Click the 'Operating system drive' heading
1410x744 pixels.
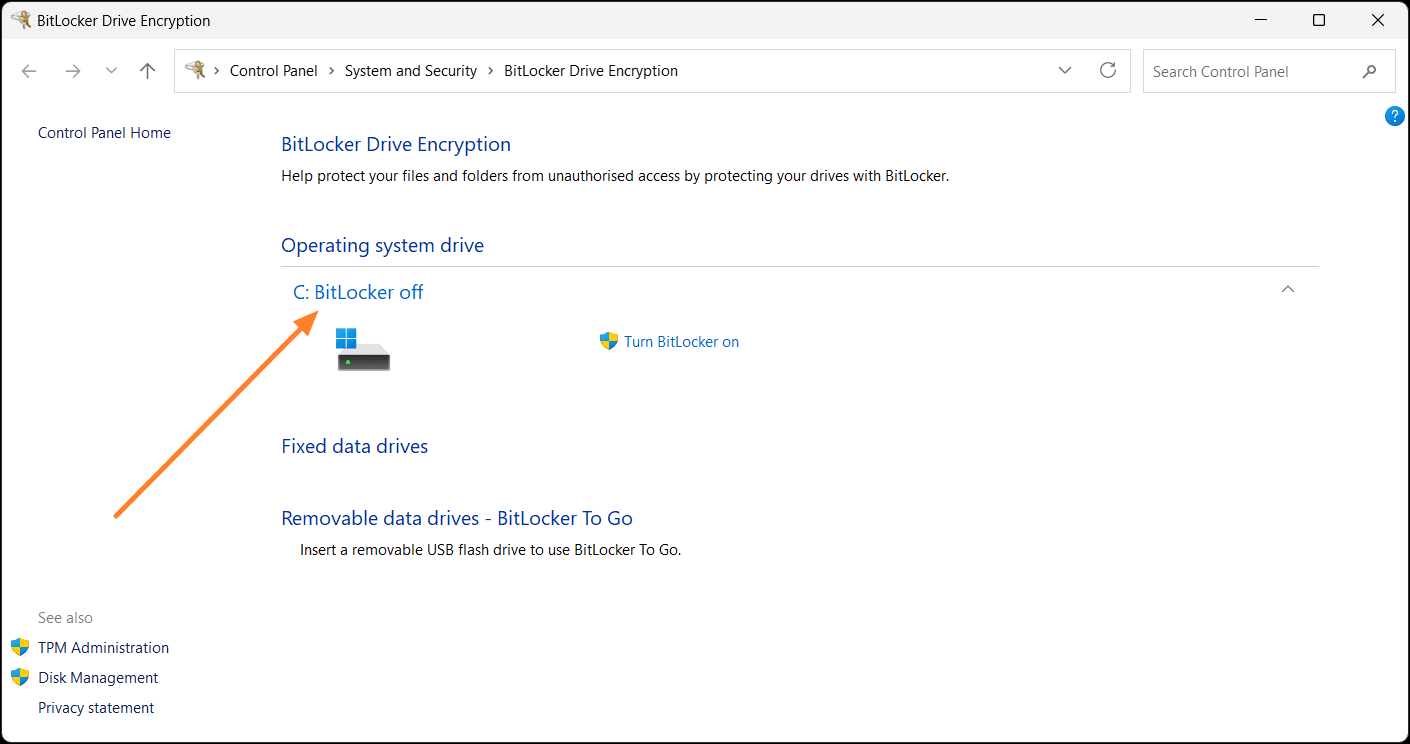coord(383,246)
